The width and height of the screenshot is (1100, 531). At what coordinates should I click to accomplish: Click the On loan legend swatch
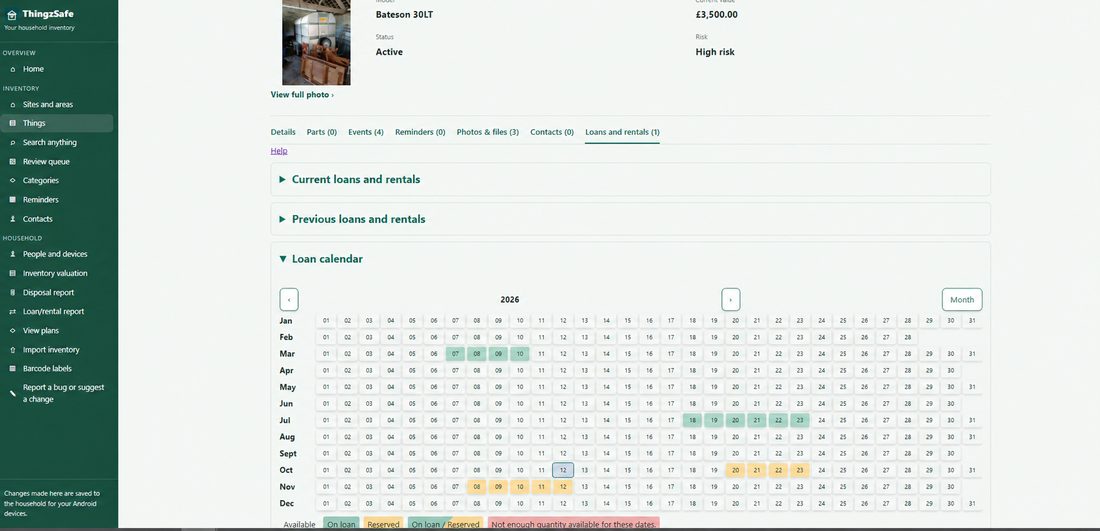point(342,524)
